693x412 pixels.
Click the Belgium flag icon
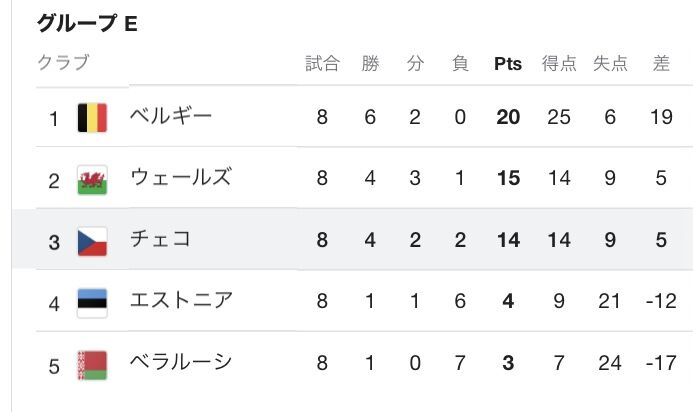(92, 119)
